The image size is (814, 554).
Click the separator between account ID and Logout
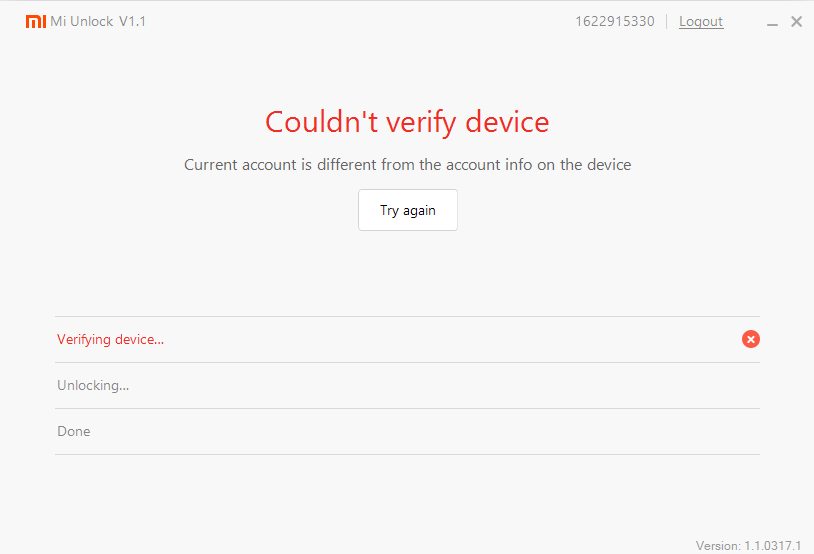click(667, 21)
